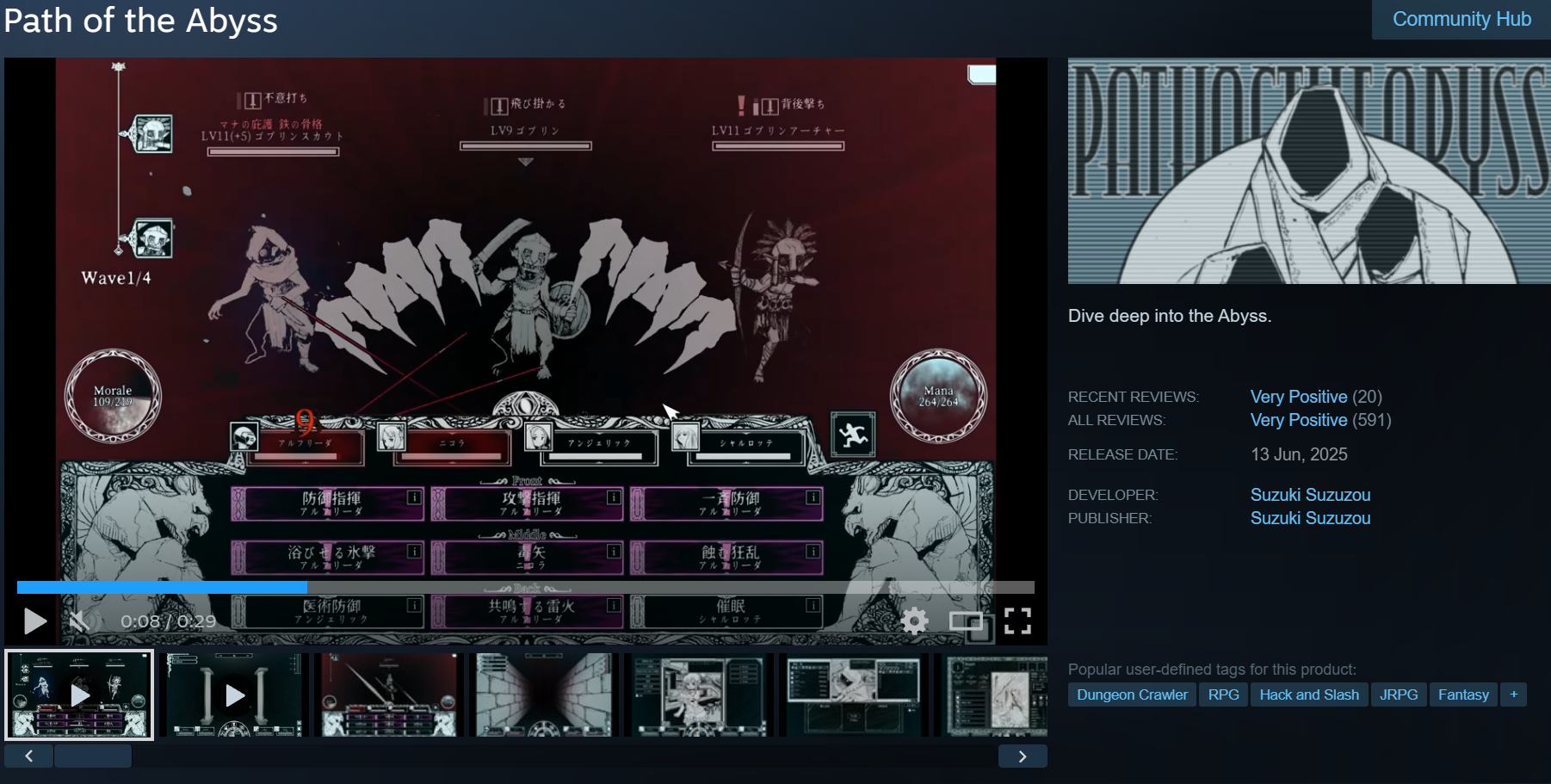Expand more tags with plus button
This screenshot has height=784, width=1551.
click(1513, 694)
